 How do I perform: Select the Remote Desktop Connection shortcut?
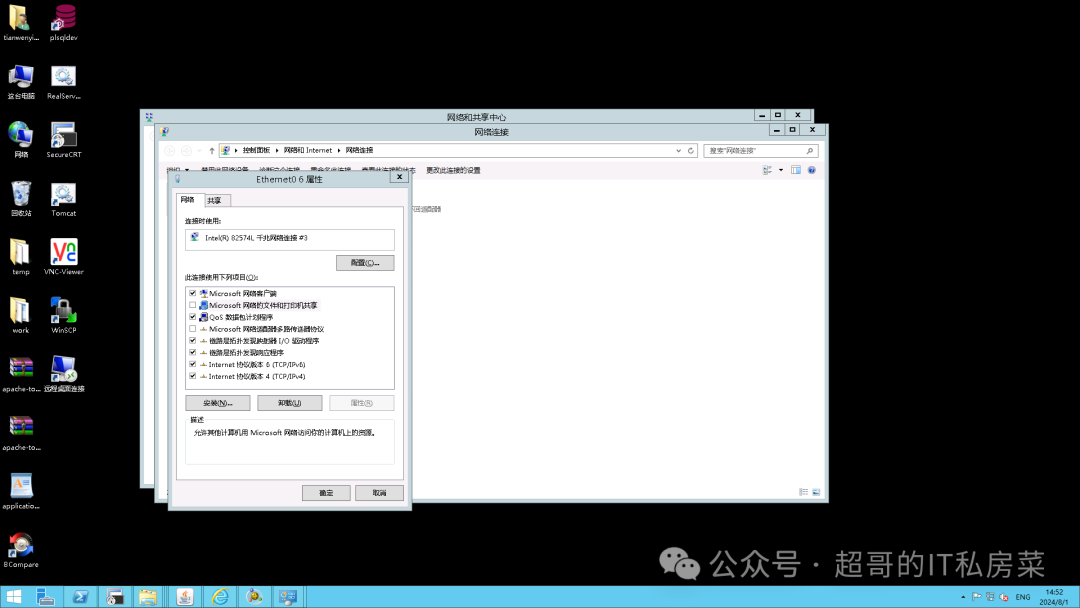pos(63,374)
